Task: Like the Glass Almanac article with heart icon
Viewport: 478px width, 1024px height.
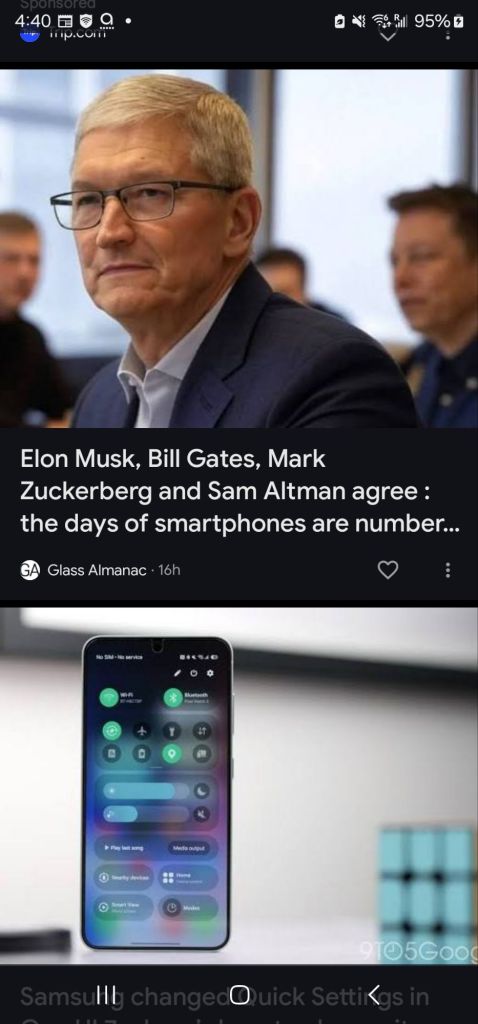Action: (388, 570)
